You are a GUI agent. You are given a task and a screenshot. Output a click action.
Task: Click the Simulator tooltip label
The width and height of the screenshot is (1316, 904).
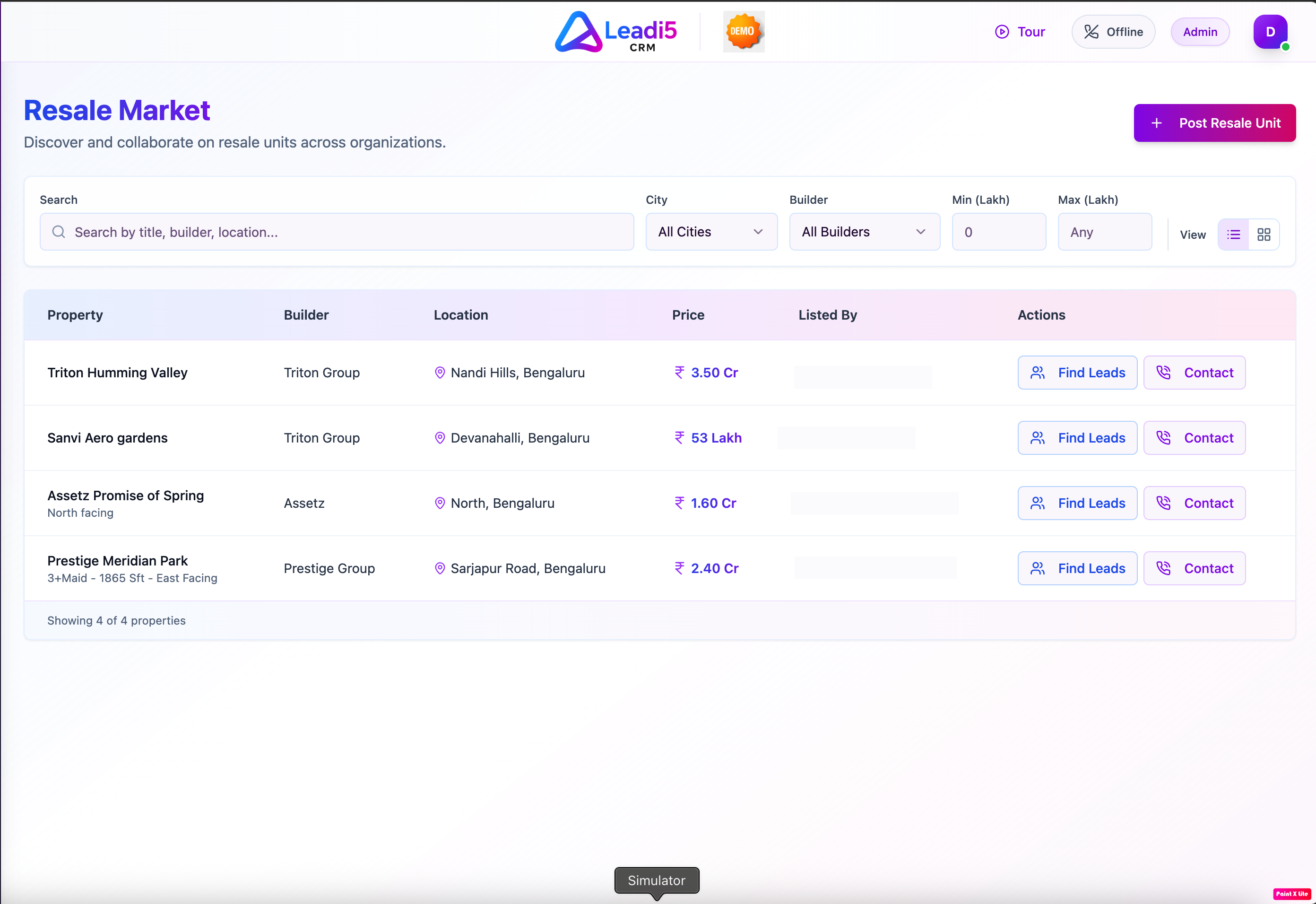[656, 880]
